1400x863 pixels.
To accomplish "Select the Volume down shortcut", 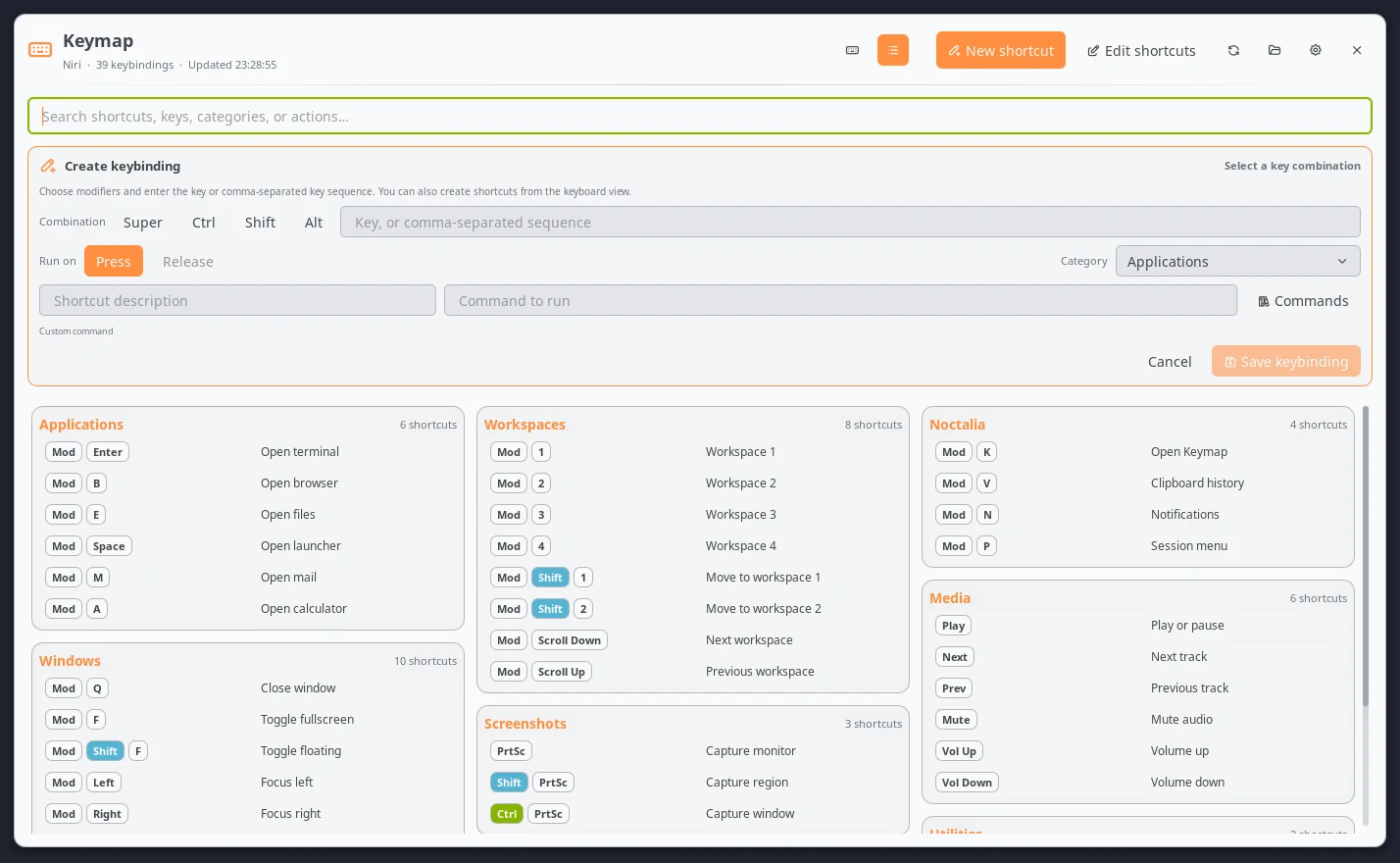I will [x=1138, y=783].
